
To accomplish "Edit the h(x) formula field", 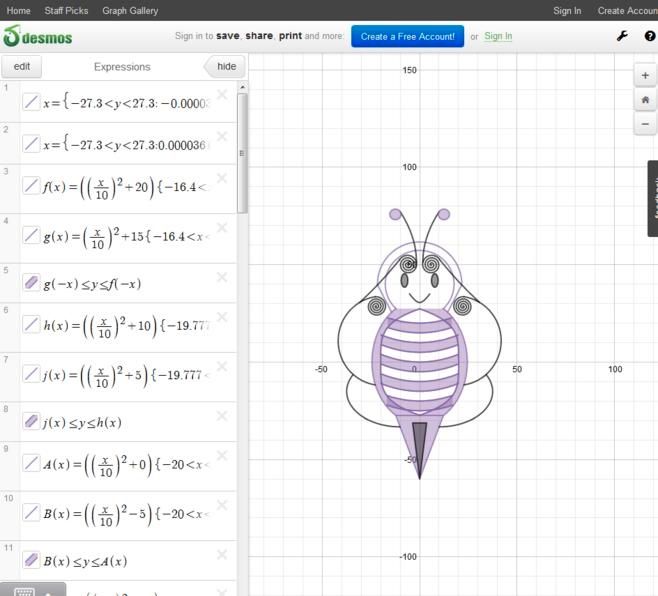I will 125,325.
